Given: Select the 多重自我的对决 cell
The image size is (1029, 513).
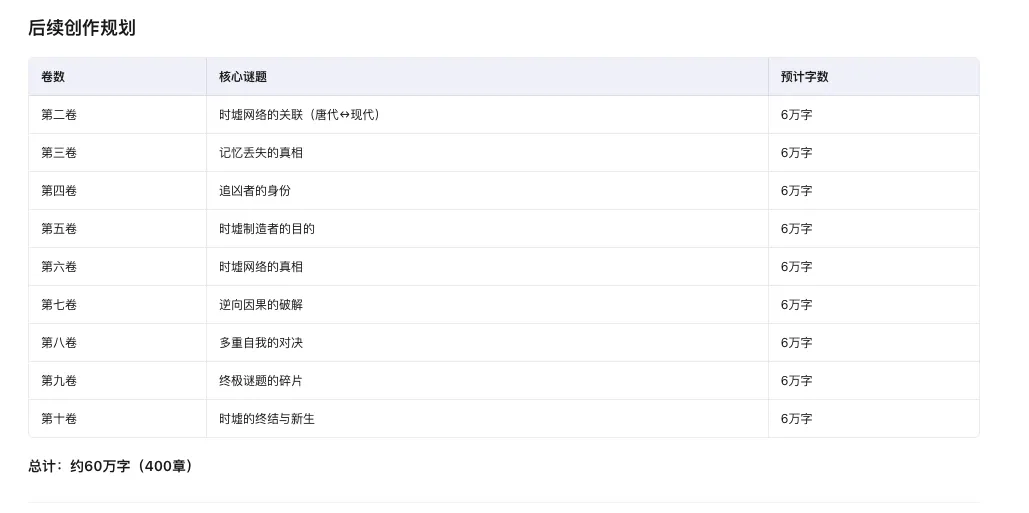Looking at the screenshot, I should (261, 343).
